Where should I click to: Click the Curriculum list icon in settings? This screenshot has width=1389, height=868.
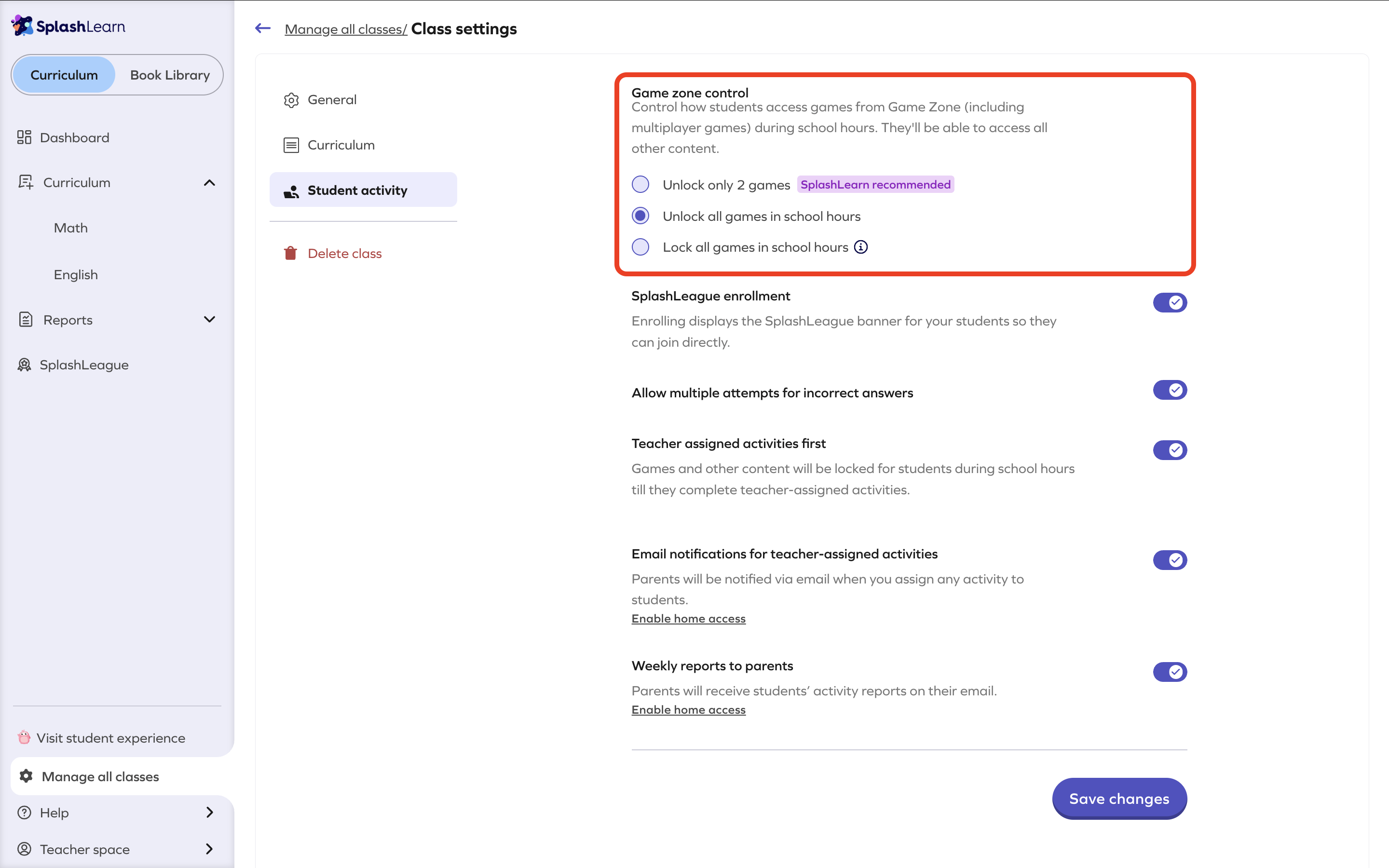(x=291, y=145)
